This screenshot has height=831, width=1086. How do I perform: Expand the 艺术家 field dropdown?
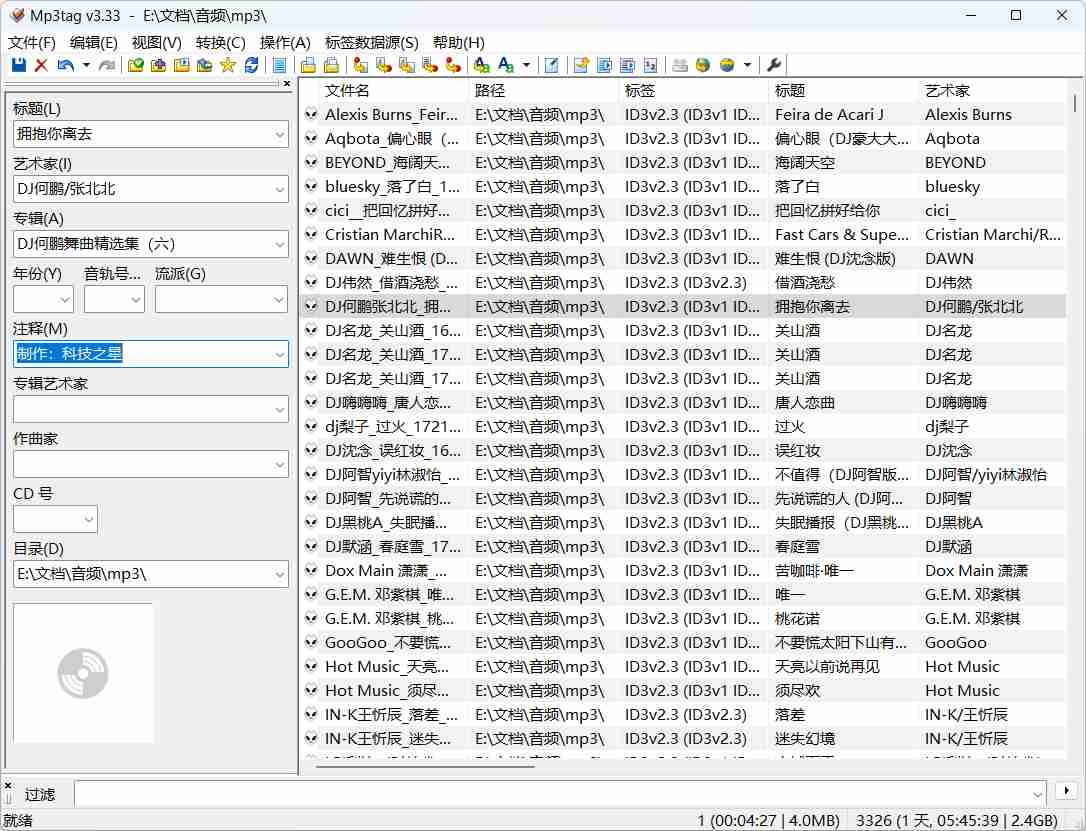coord(279,189)
